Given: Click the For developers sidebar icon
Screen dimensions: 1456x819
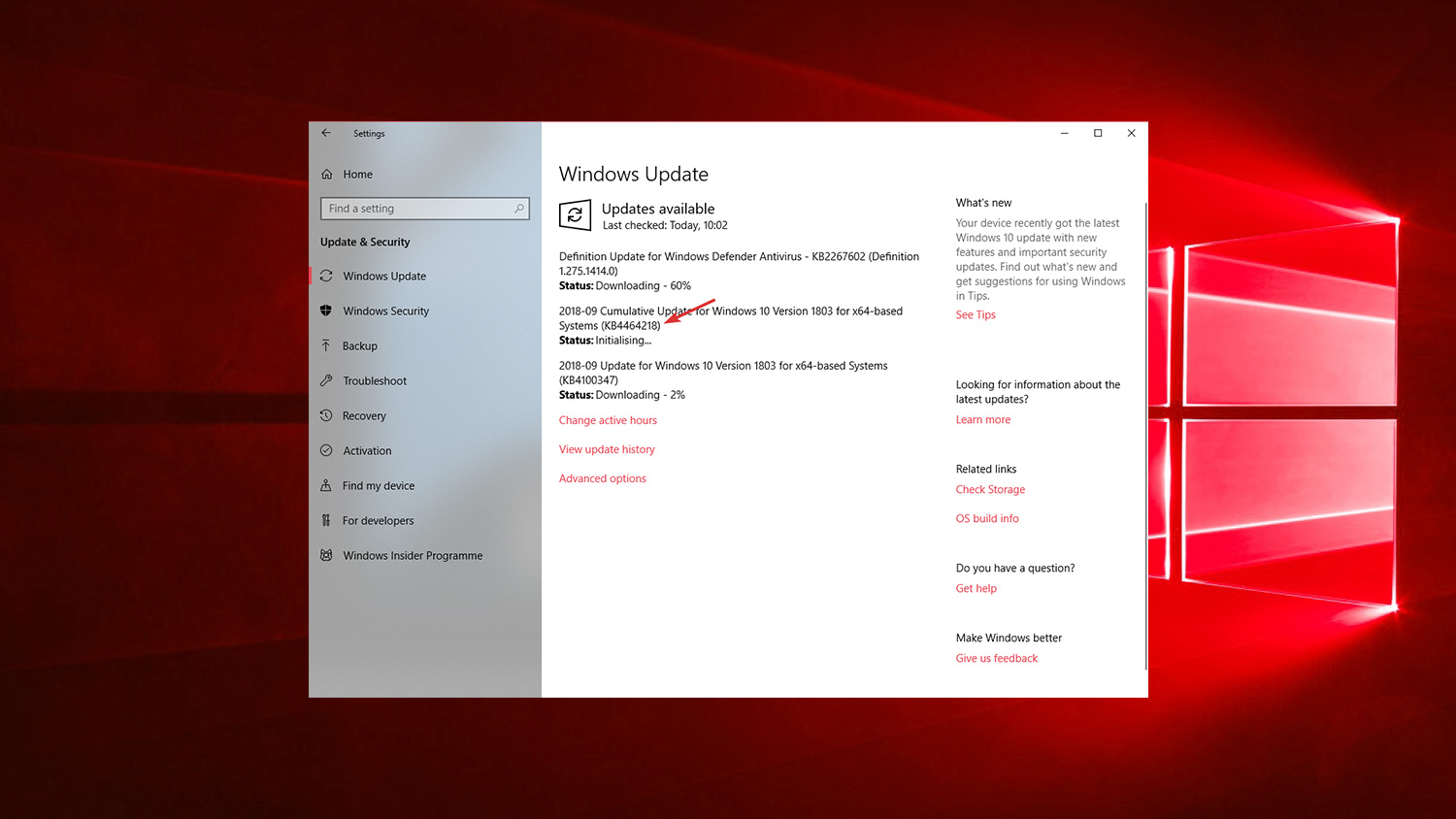Looking at the screenshot, I should (x=326, y=520).
